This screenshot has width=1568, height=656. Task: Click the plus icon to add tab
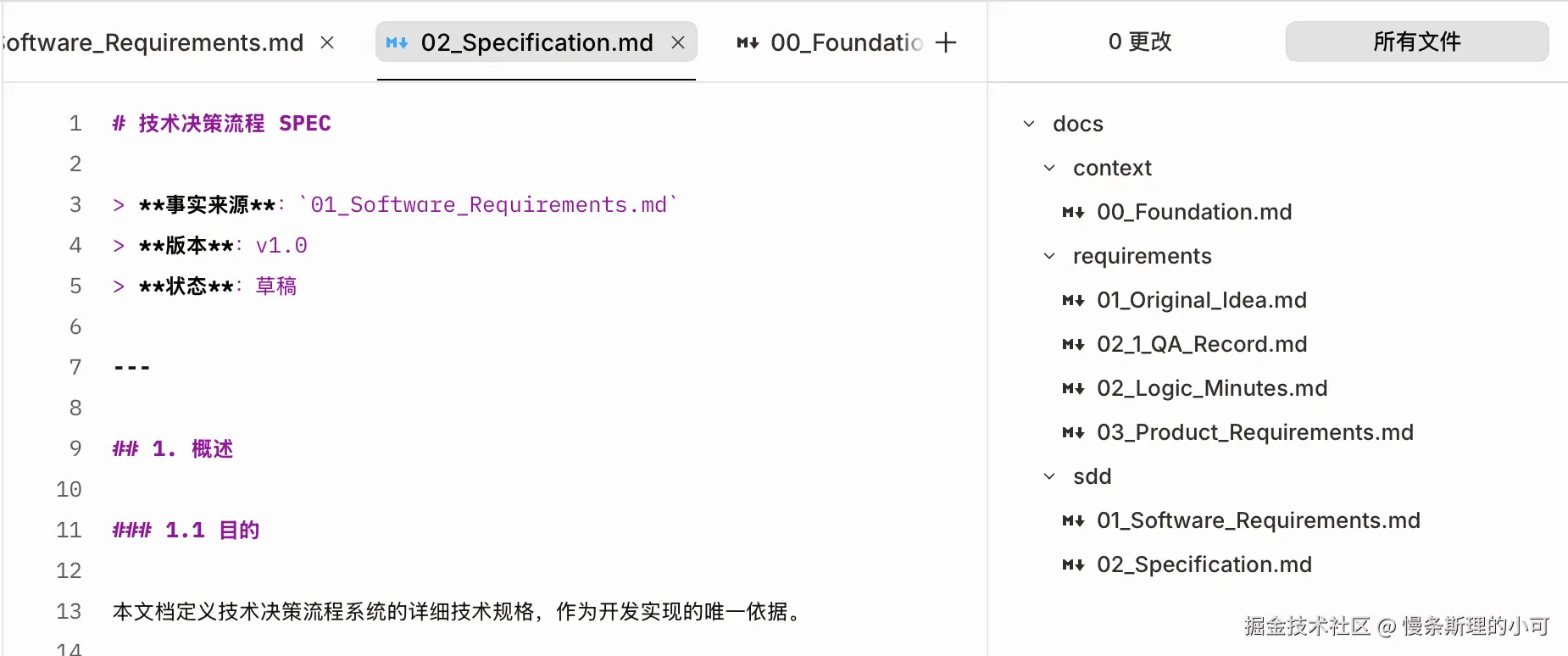click(946, 42)
